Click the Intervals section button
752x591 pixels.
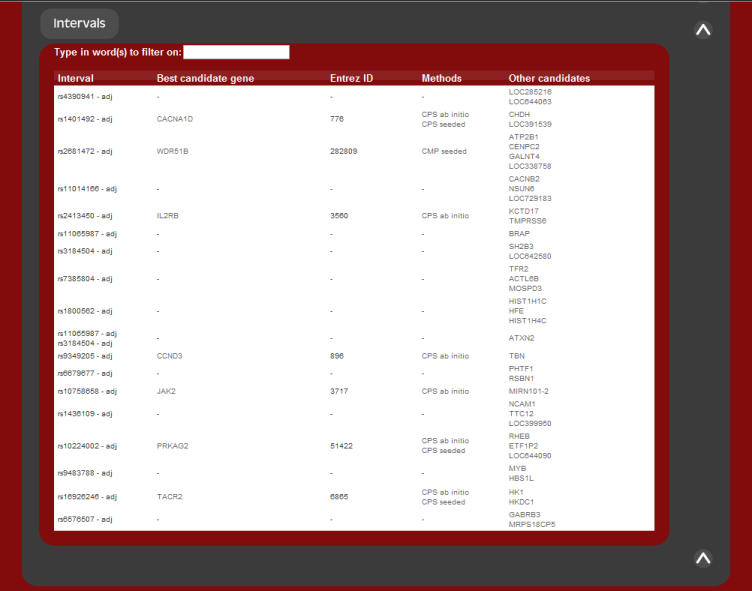click(79, 24)
